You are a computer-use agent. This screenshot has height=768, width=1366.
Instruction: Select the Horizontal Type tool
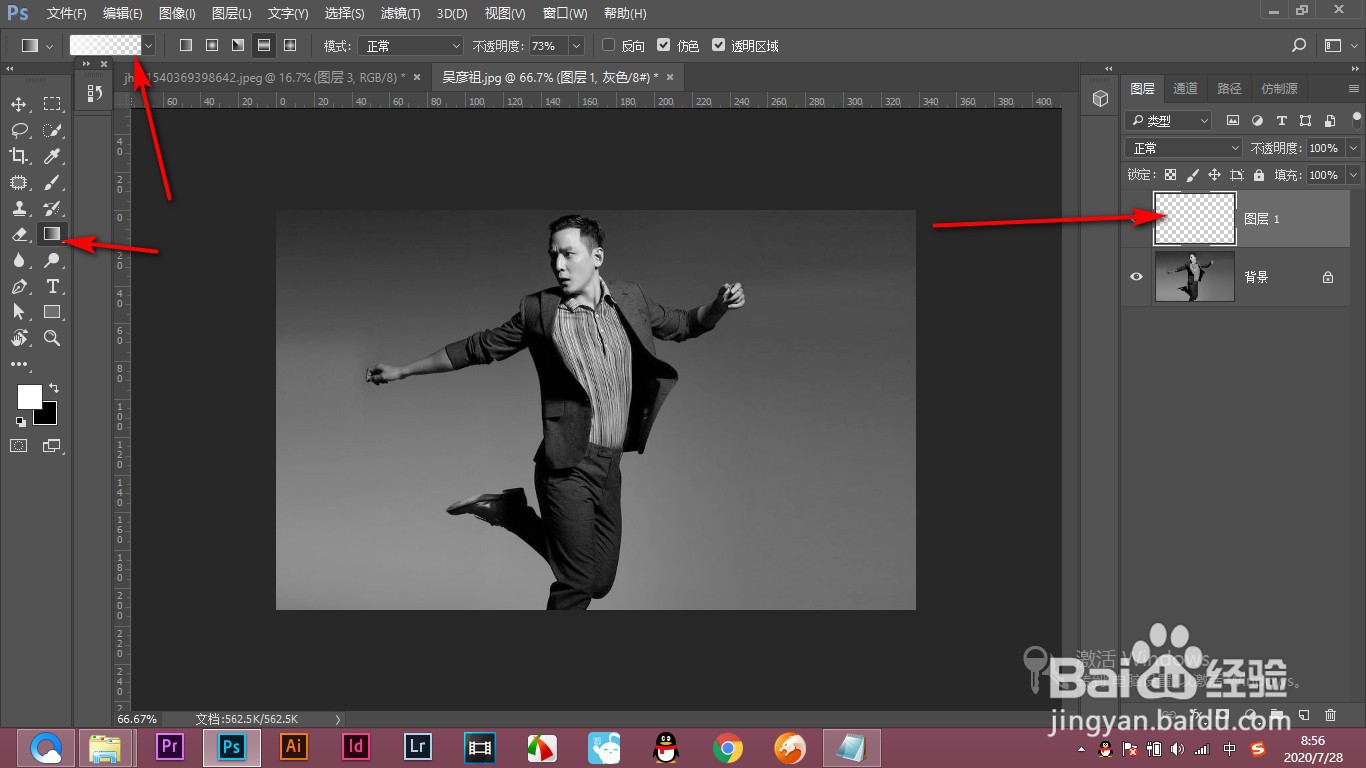click(x=53, y=286)
